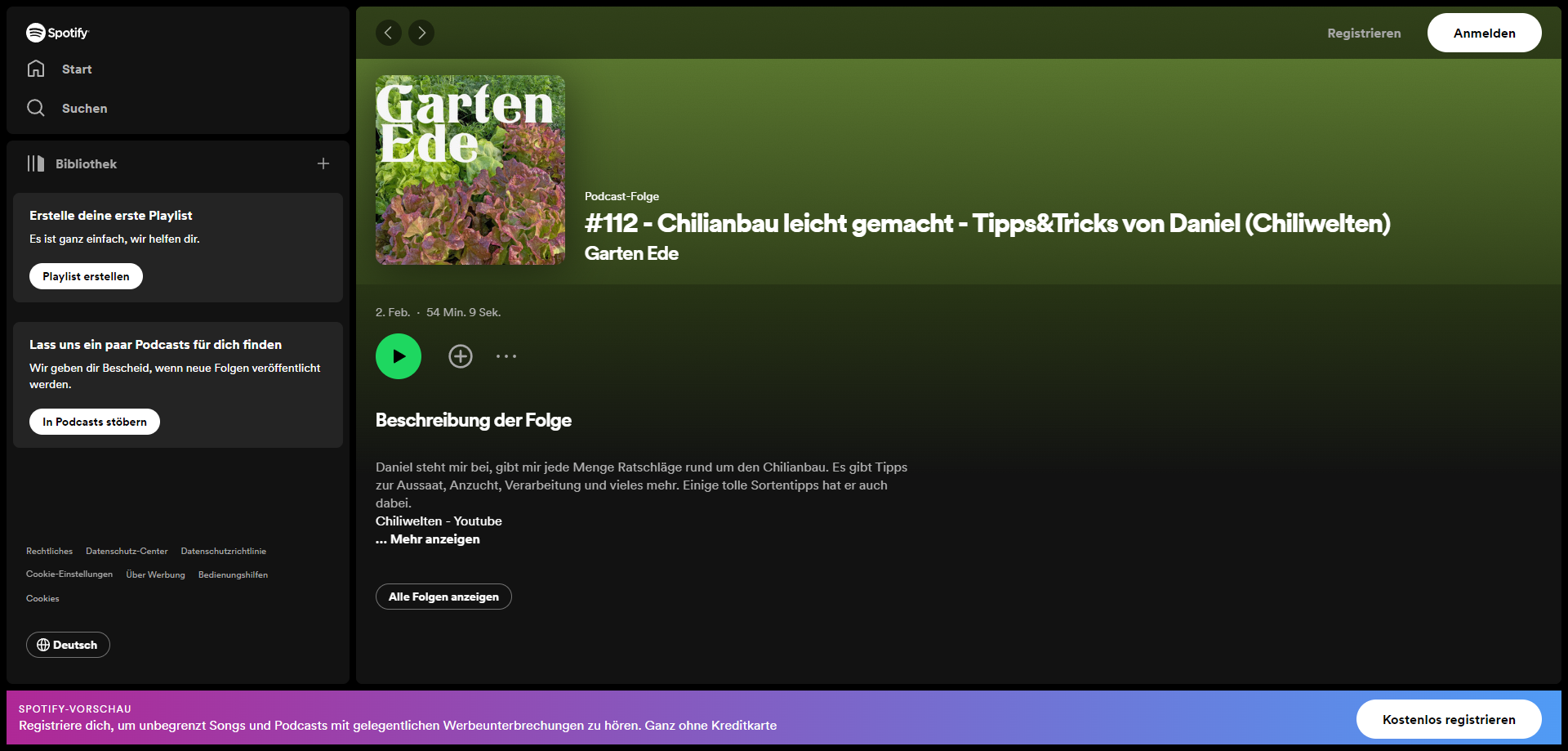Open the Garten Ede podcast link
Image resolution: width=1568 pixels, height=751 pixels.
[x=631, y=253]
